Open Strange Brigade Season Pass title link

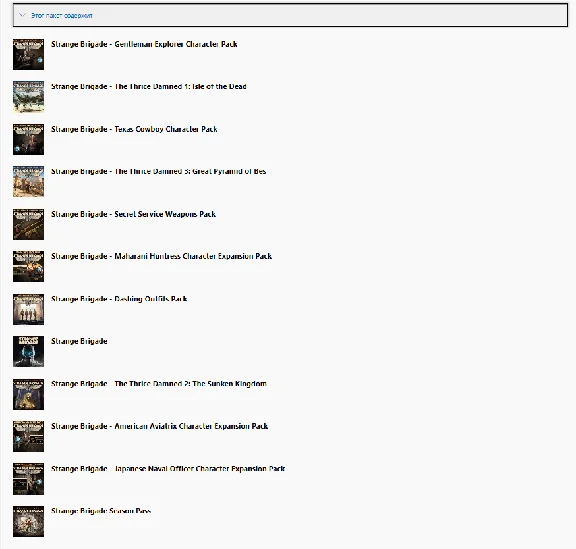point(101,511)
